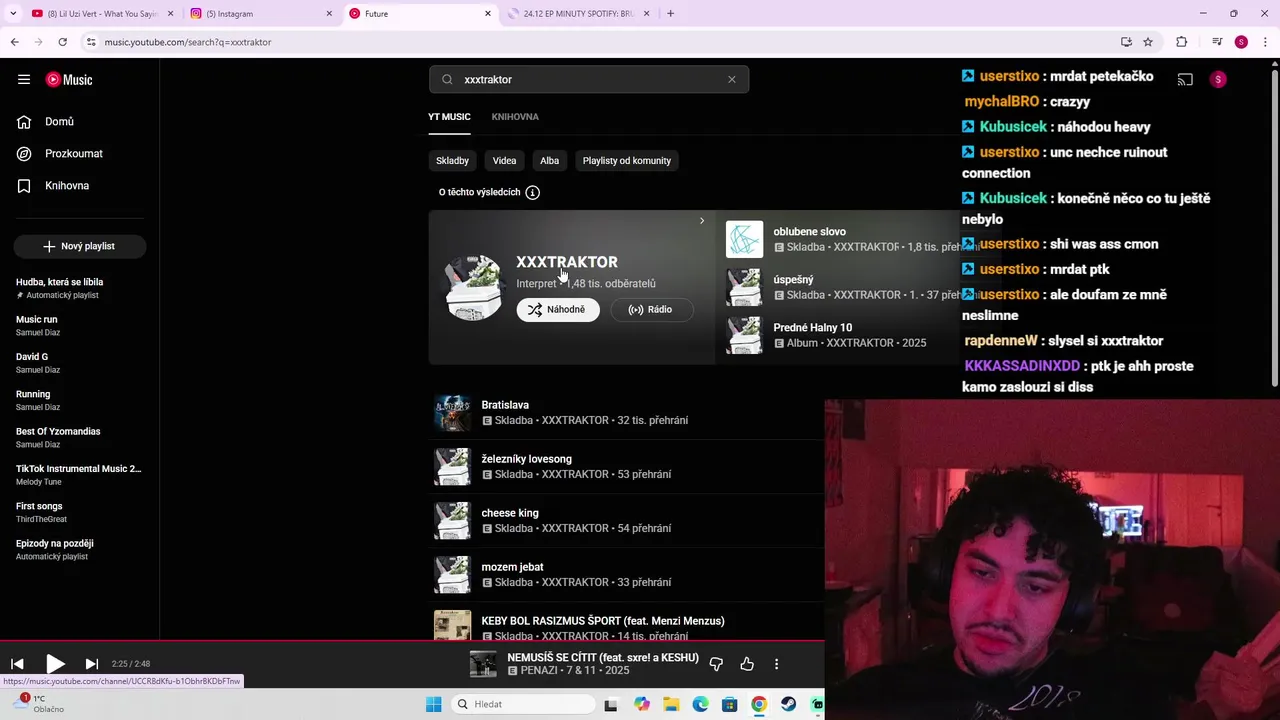This screenshot has width=1280, height=720.
Task: Open the Windows Start menu
Action: pyautogui.click(x=433, y=704)
